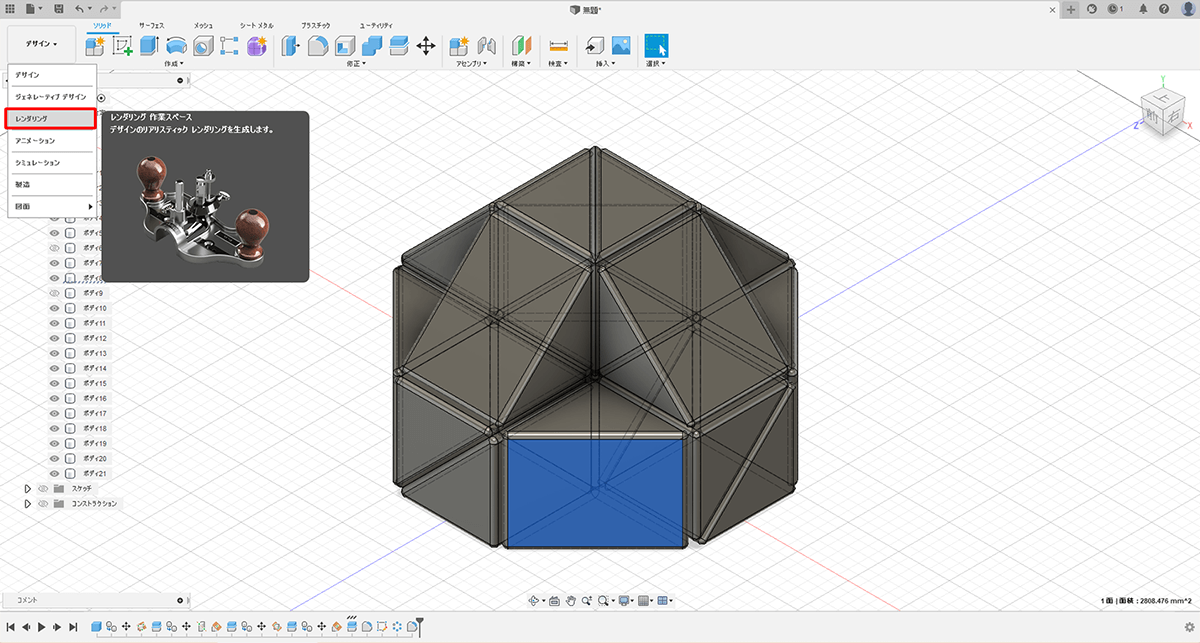
Task: Expand the スケッチ folder
Action: click(x=28, y=489)
